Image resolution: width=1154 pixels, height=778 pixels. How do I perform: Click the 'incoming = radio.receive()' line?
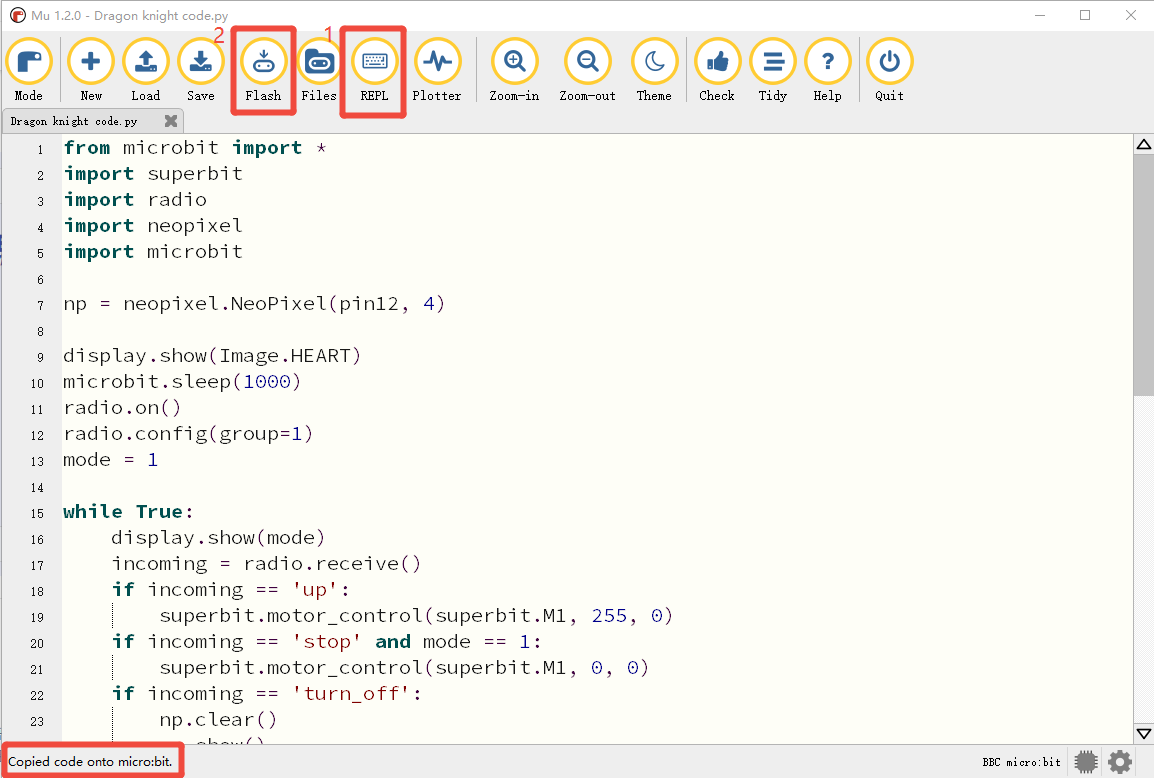point(266,564)
